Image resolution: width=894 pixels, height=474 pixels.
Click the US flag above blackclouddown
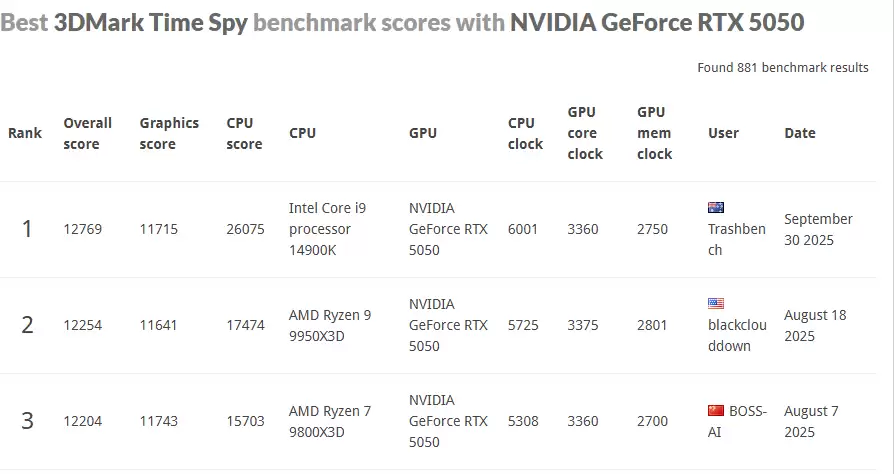716,304
